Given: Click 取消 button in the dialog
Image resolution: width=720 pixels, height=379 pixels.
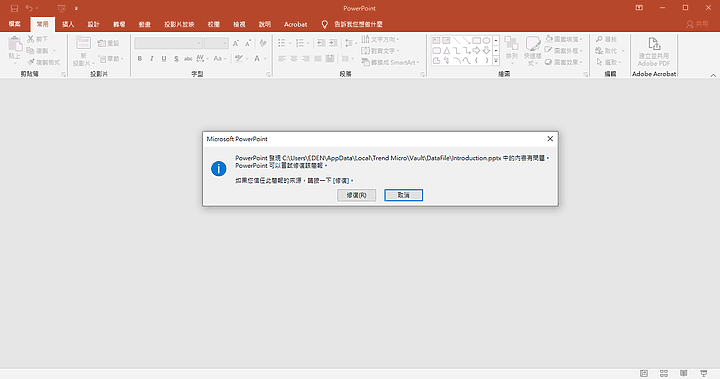Looking at the screenshot, I should coord(403,195).
